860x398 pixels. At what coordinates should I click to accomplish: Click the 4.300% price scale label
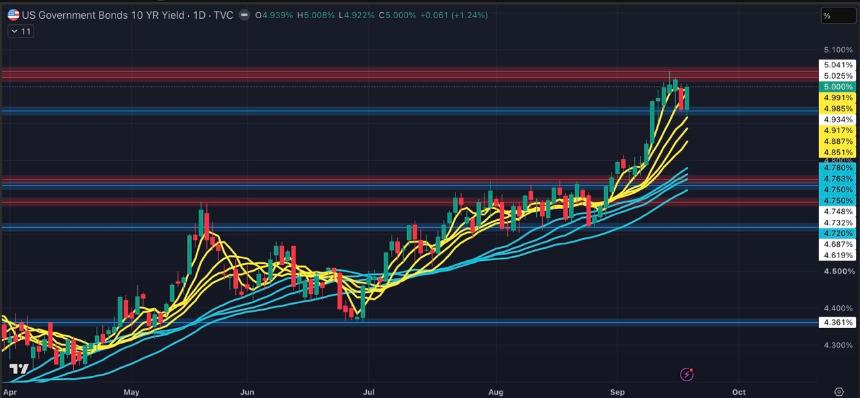[x=839, y=345]
